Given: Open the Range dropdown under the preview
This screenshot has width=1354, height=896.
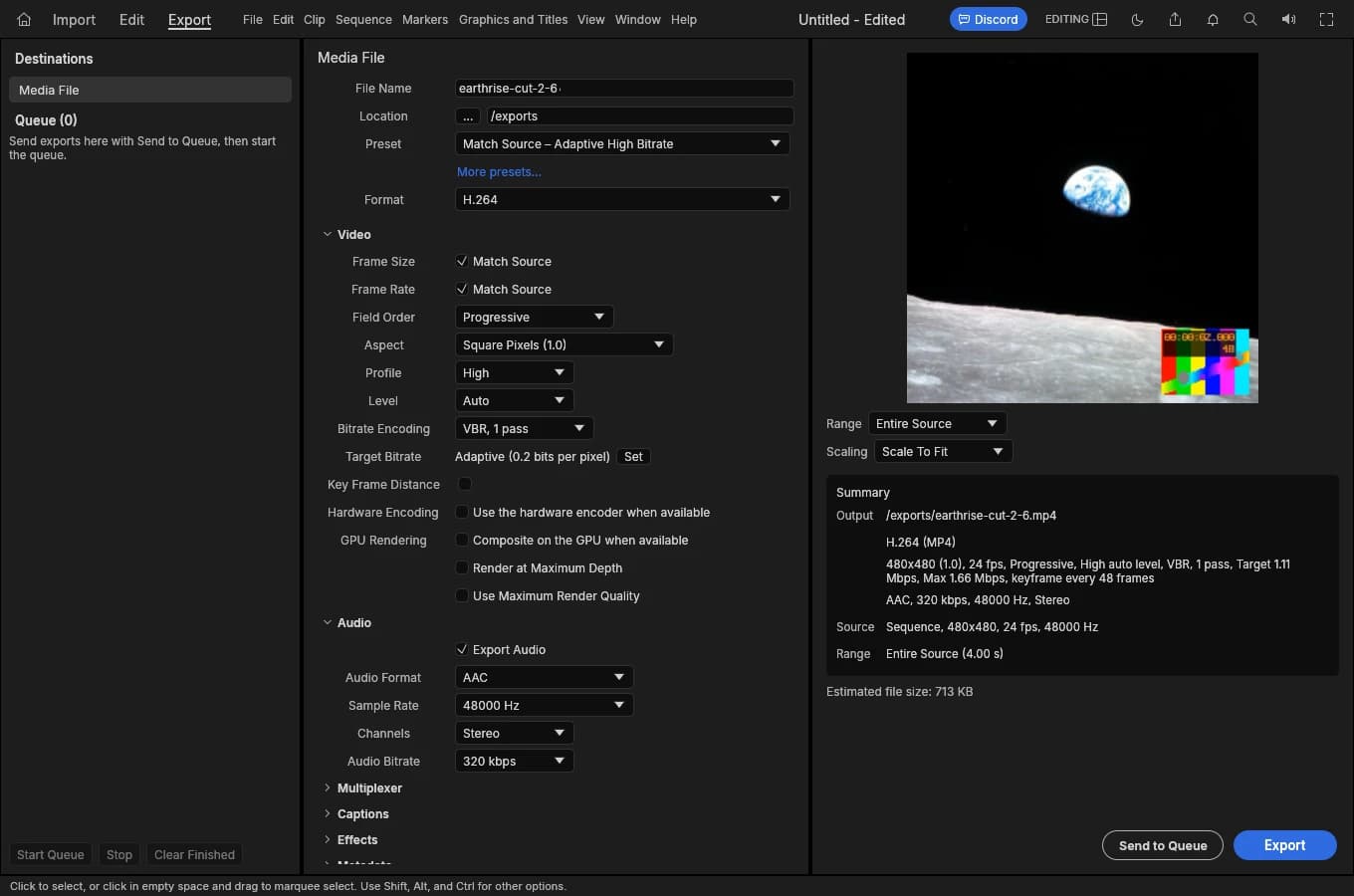Looking at the screenshot, I should pos(937,423).
